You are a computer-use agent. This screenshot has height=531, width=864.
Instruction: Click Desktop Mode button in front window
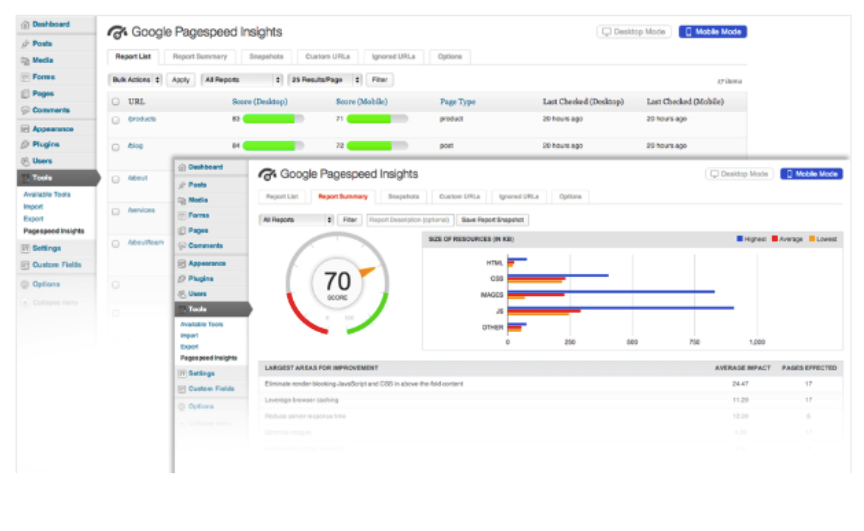(x=739, y=174)
